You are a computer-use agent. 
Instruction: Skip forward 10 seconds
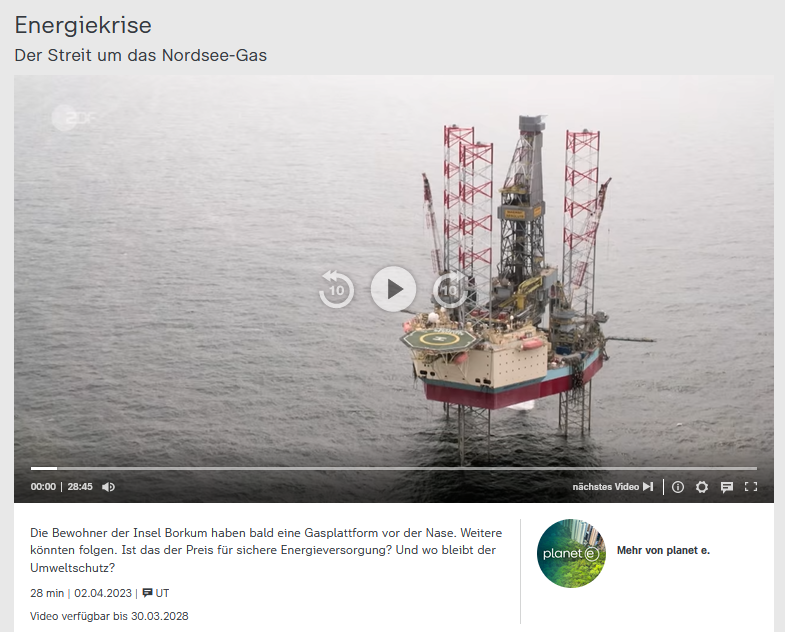[x=450, y=289]
